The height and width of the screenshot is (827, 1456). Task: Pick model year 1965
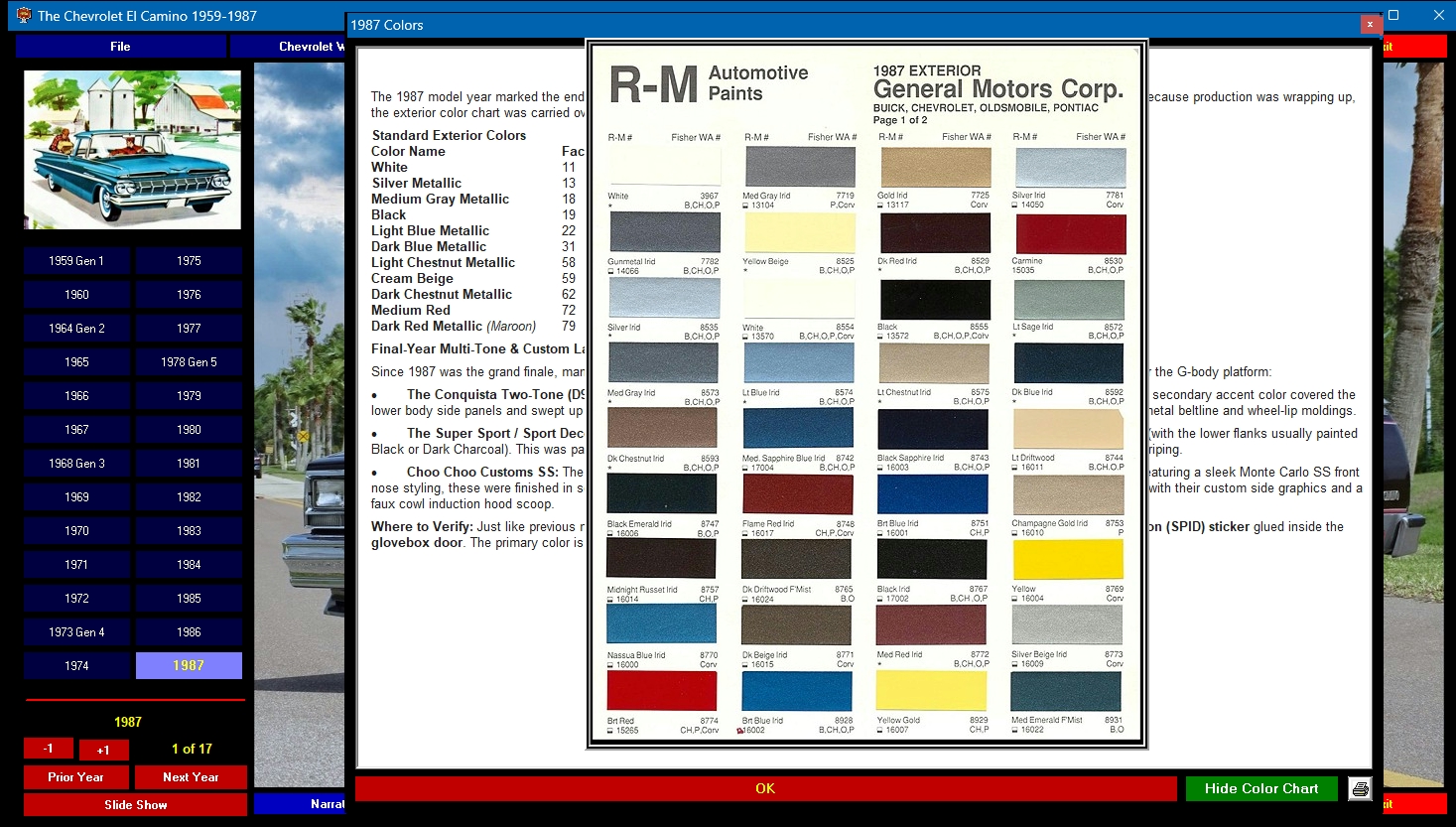76,362
